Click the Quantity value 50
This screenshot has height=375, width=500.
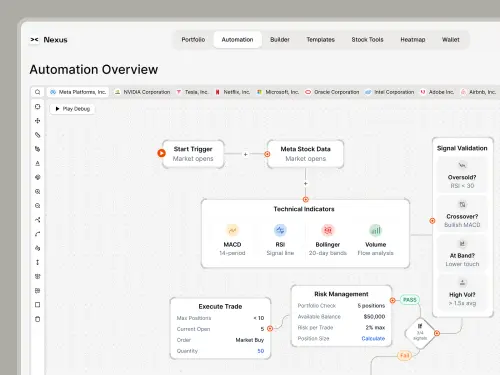pyautogui.click(x=261, y=351)
